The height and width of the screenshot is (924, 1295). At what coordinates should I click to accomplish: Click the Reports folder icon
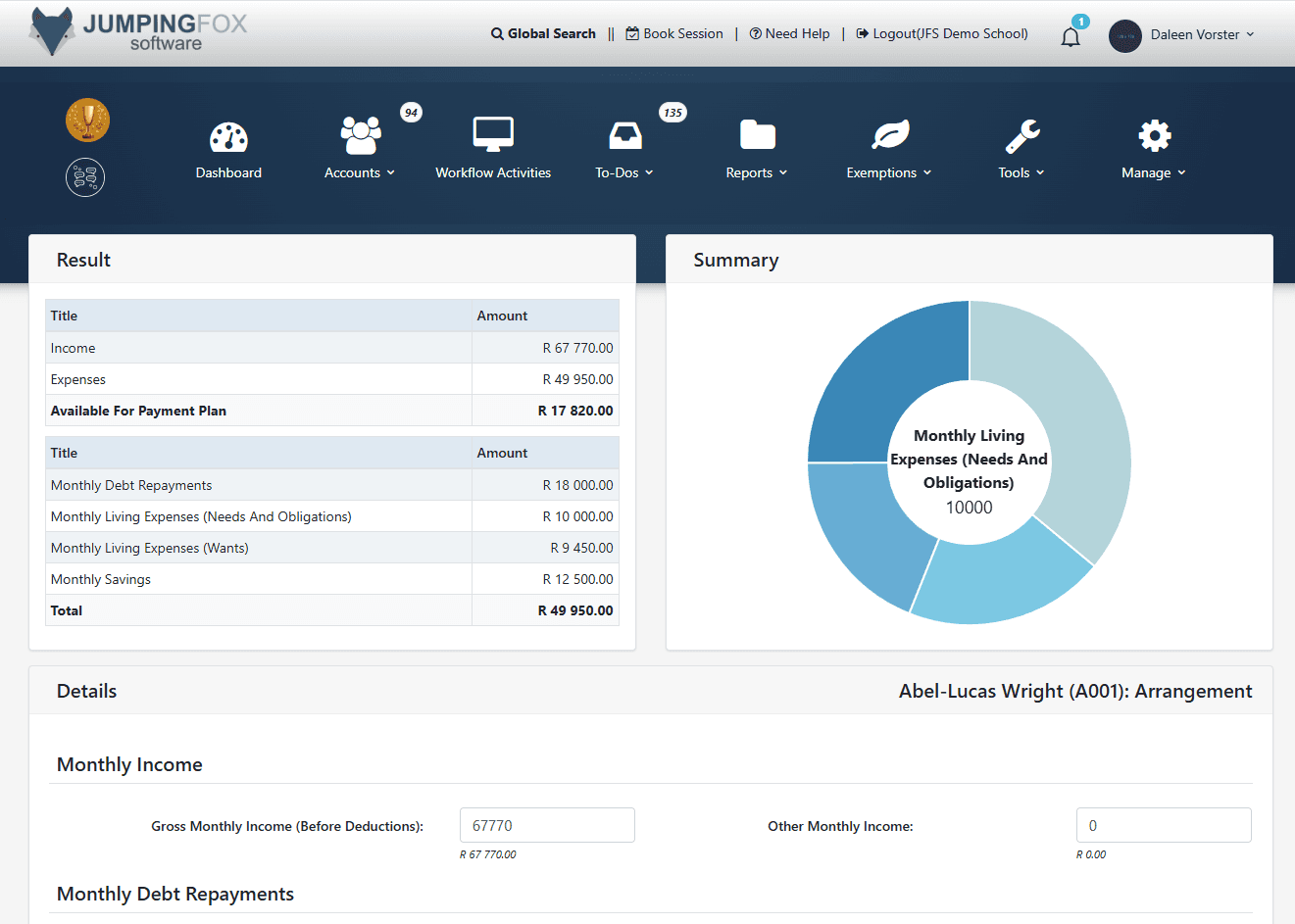pyautogui.click(x=758, y=134)
